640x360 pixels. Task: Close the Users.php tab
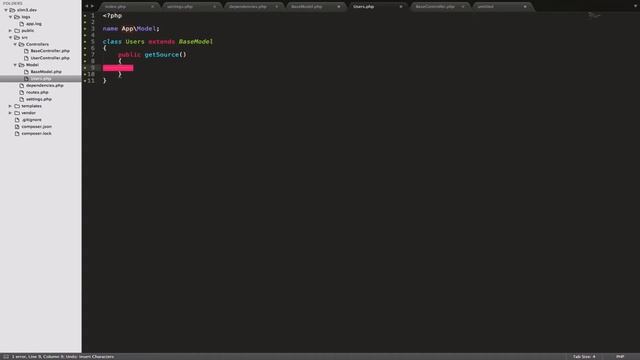(401, 7)
